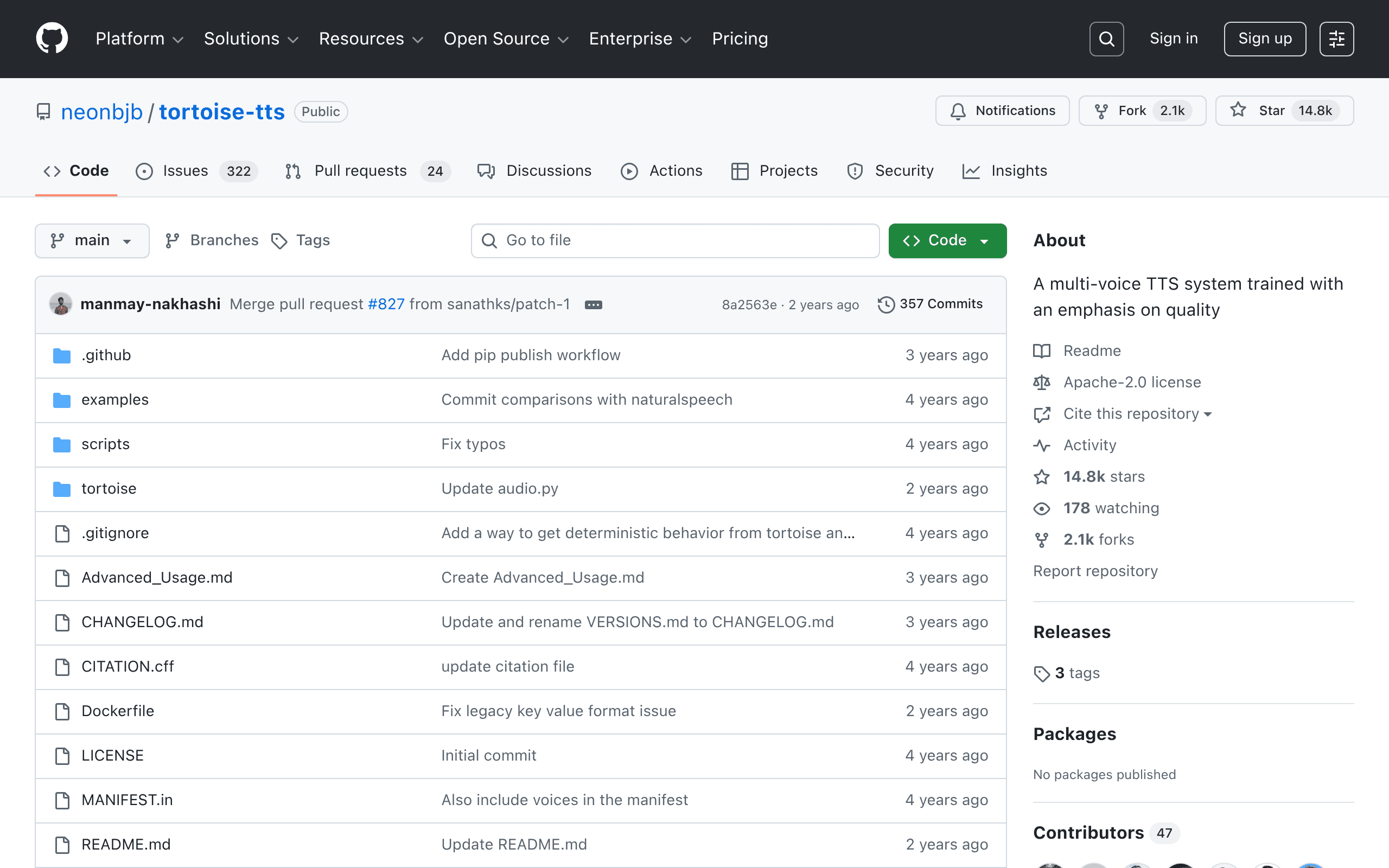This screenshot has width=1389, height=868.
Task: Switch to the Issues tab
Action: coord(196,171)
